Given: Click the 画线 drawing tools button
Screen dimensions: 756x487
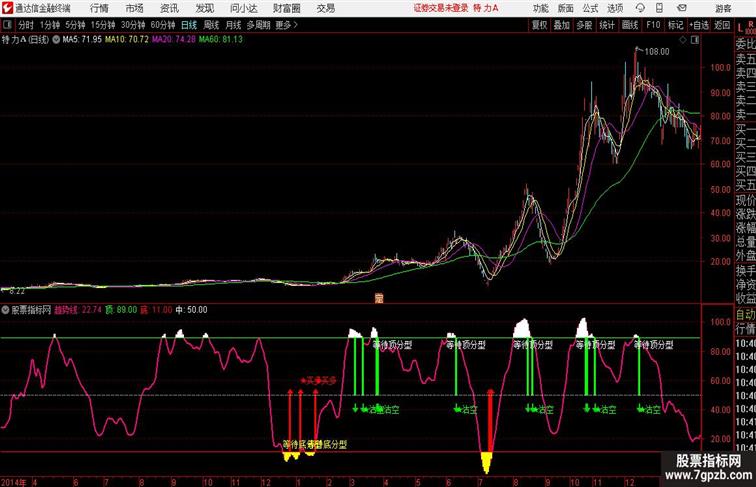Looking at the screenshot, I should coord(630,25).
